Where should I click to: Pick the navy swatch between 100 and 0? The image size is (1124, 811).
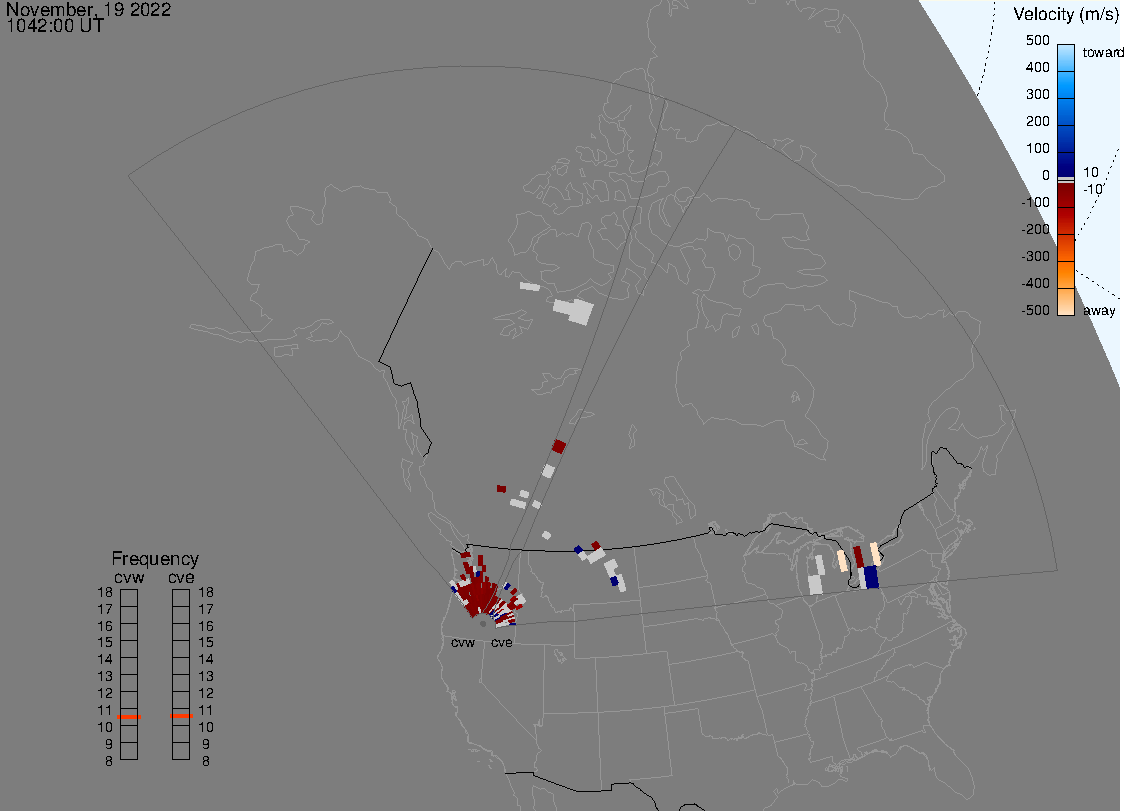[1066, 164]
